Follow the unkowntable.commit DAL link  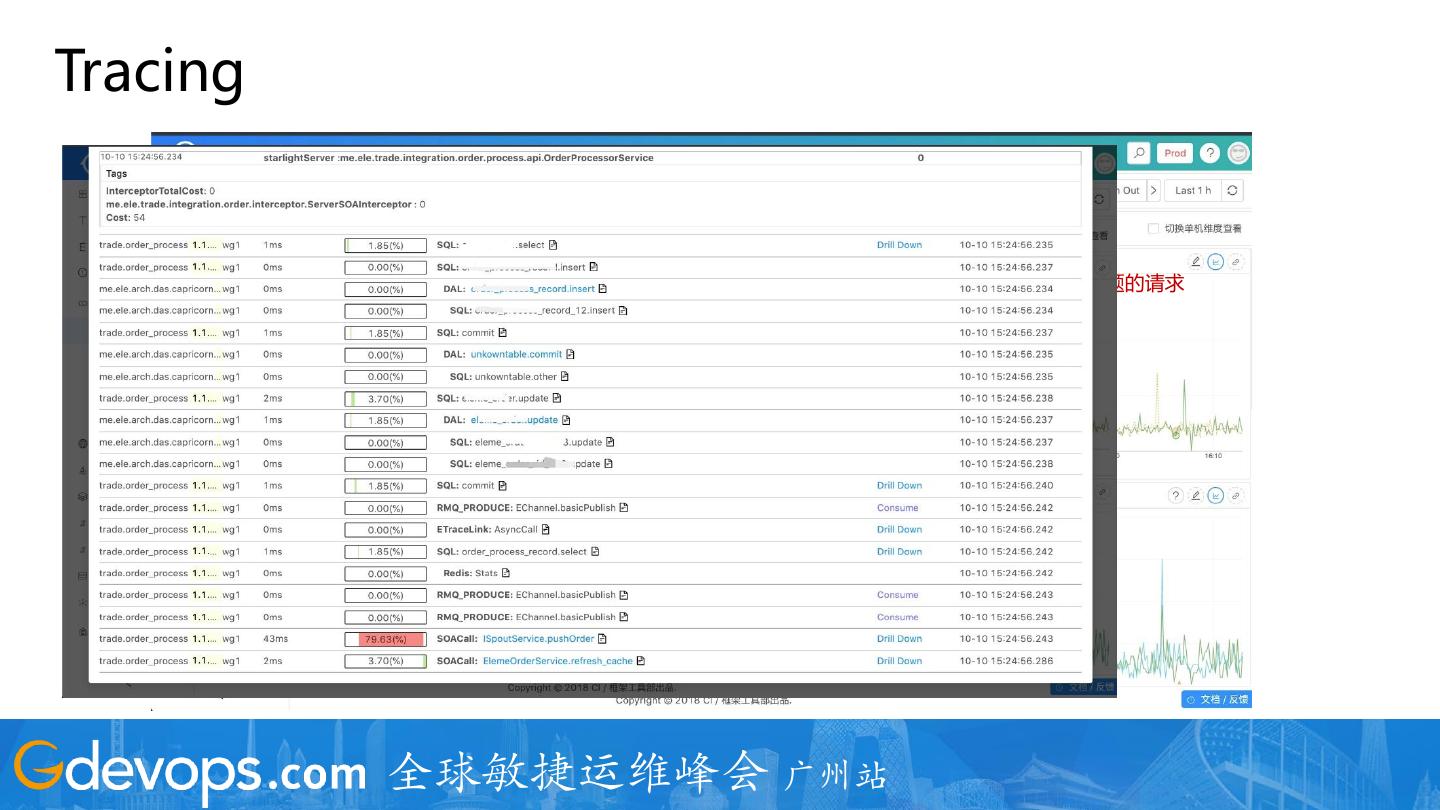click(x=516, y=354)
